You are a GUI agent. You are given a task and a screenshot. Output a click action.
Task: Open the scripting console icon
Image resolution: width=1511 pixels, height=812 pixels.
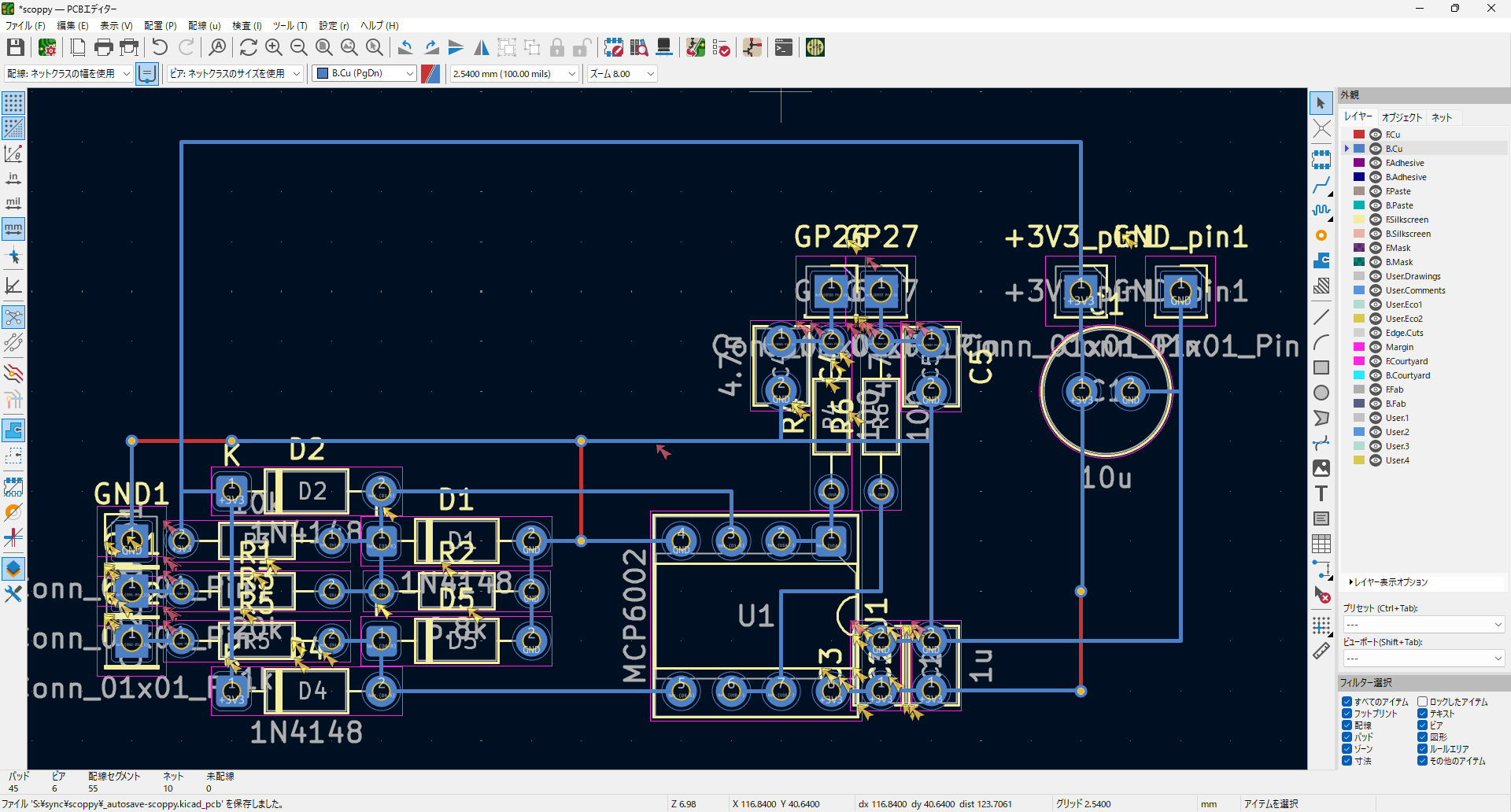pos(783,47)
